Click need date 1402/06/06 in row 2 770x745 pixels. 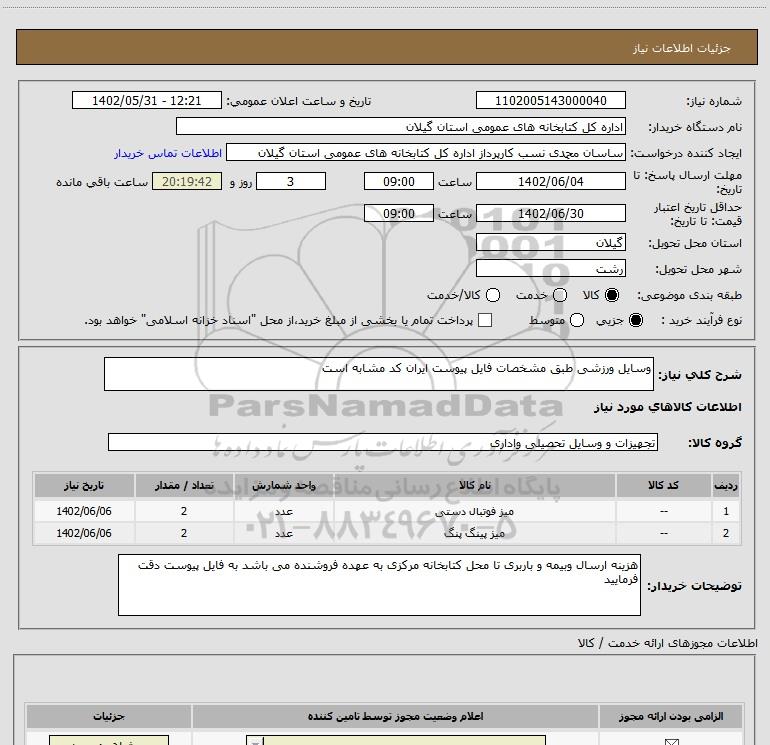[84, 533]
